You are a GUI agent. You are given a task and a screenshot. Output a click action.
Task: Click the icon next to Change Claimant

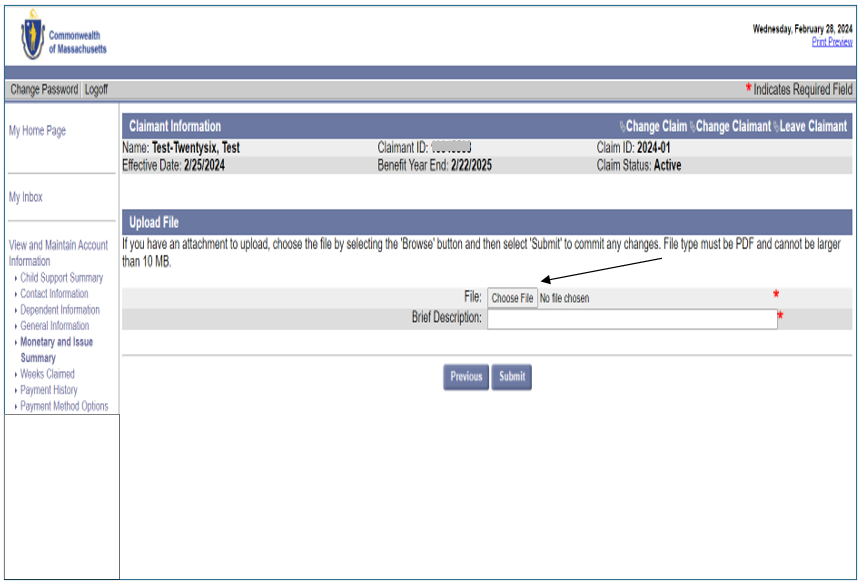(692, 127)
